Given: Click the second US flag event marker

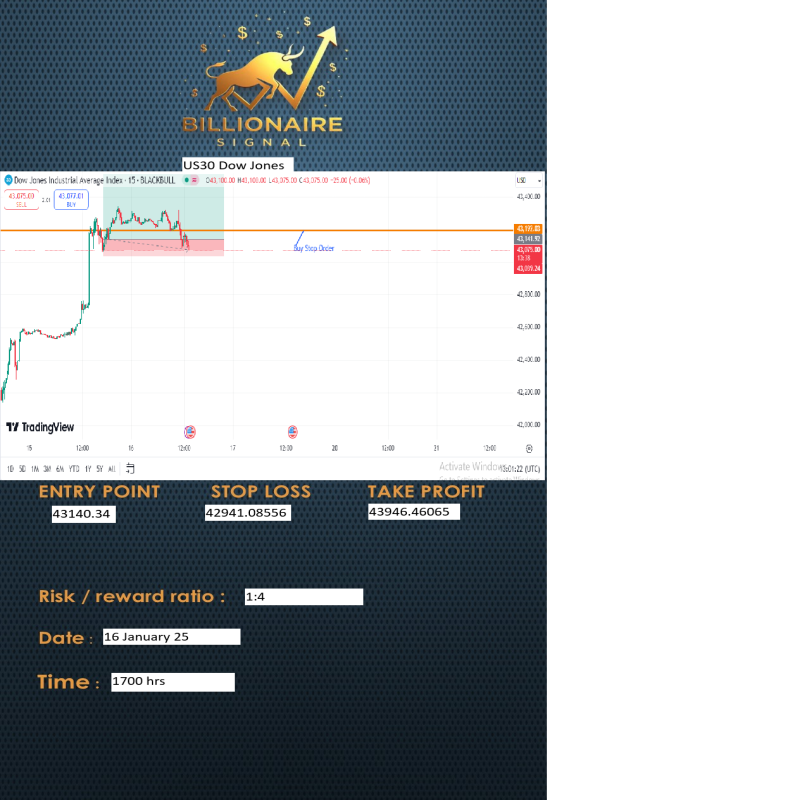Looking at the screenshot, I should pyautogui.click(x=292, y=432).
